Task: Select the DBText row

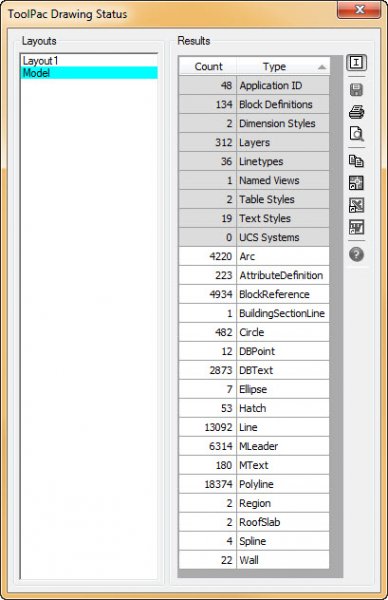Action: click(254, 370)
